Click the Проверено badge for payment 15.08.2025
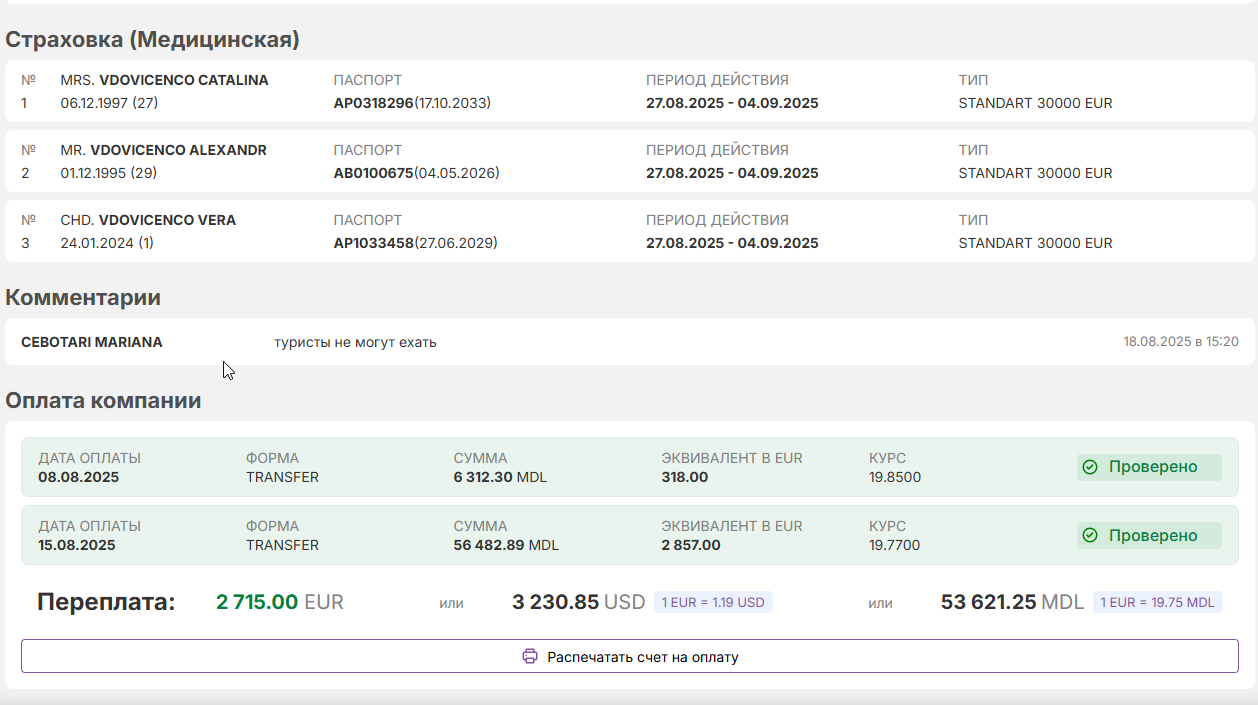Image resolution: width=1258 pixels, height=705 pixels. click(1149, 535)
